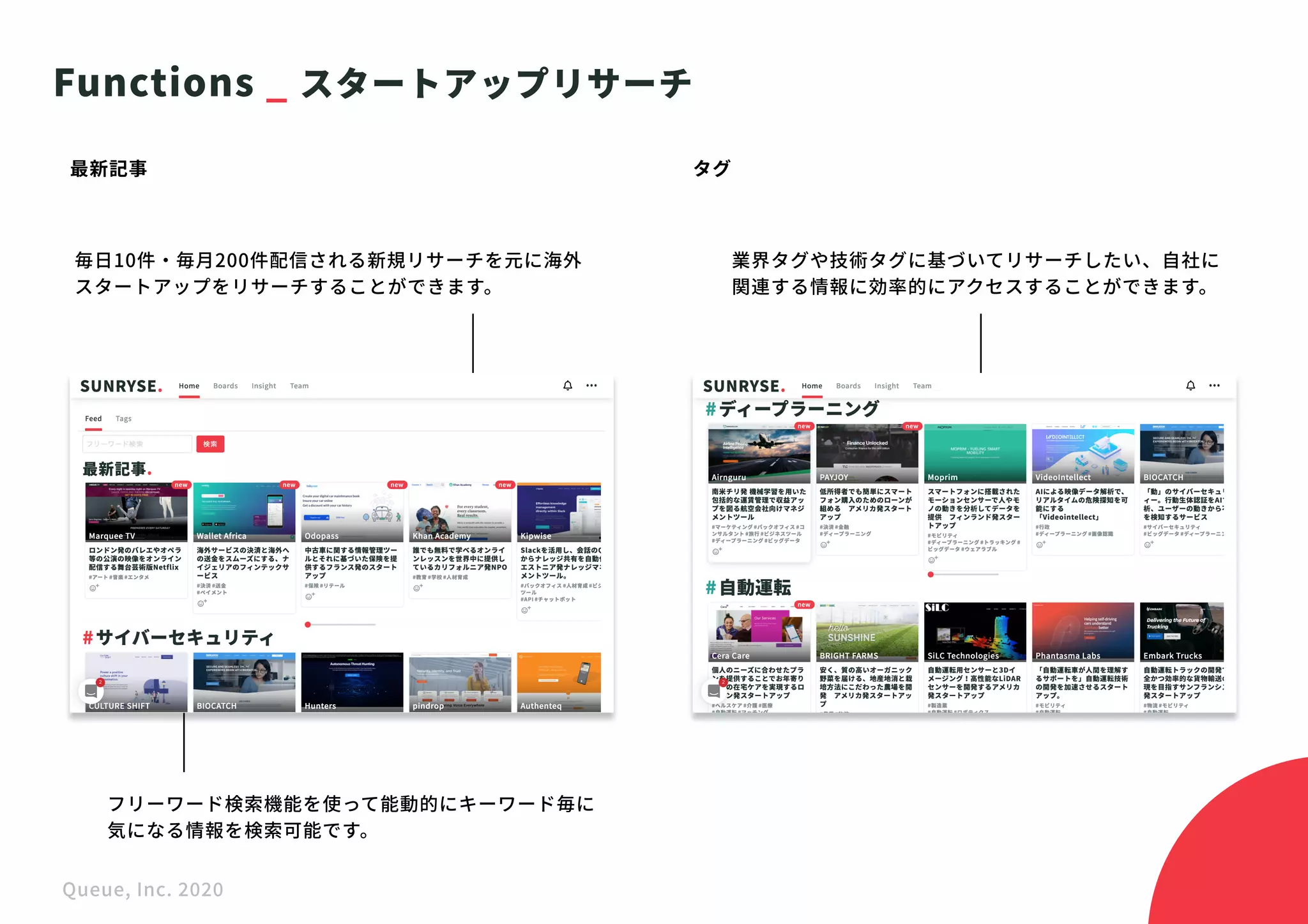The image size is (1308, 924).
Task: Click reaction emoji icon under Airnguru card
Action: [717, 551]
